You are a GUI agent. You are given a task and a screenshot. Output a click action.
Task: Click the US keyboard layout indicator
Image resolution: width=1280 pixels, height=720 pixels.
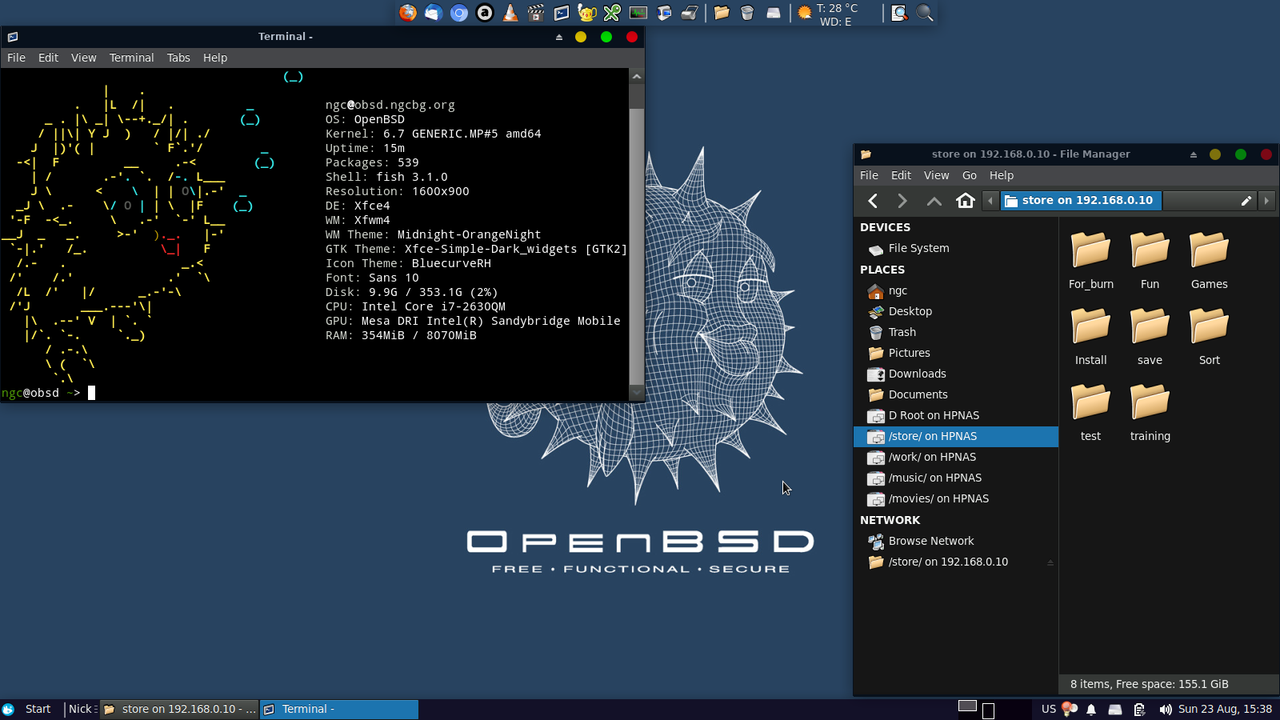click(x=1048, y=709)
